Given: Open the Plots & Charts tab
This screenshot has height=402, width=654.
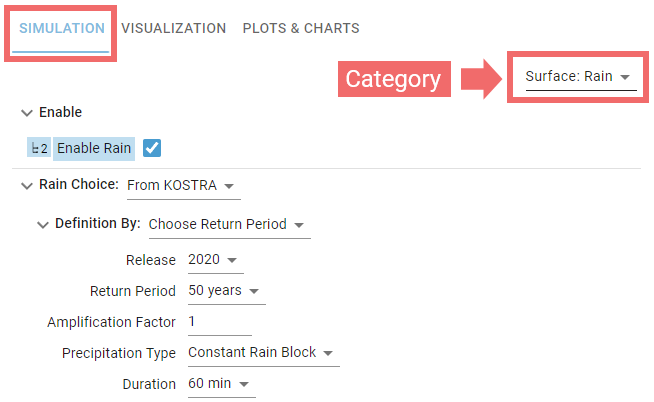Looking at the screenshot, I should point(301,28).
